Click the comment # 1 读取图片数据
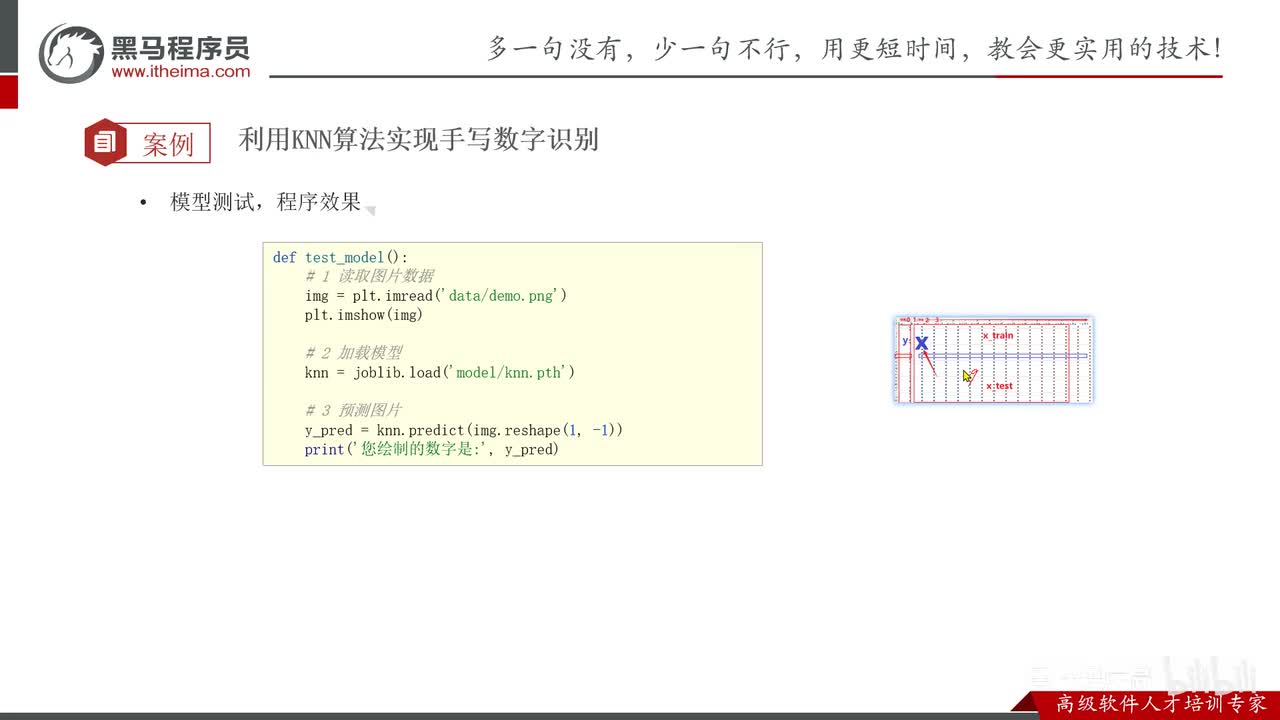Viewport: 1280px width, 720px height. 369,277
